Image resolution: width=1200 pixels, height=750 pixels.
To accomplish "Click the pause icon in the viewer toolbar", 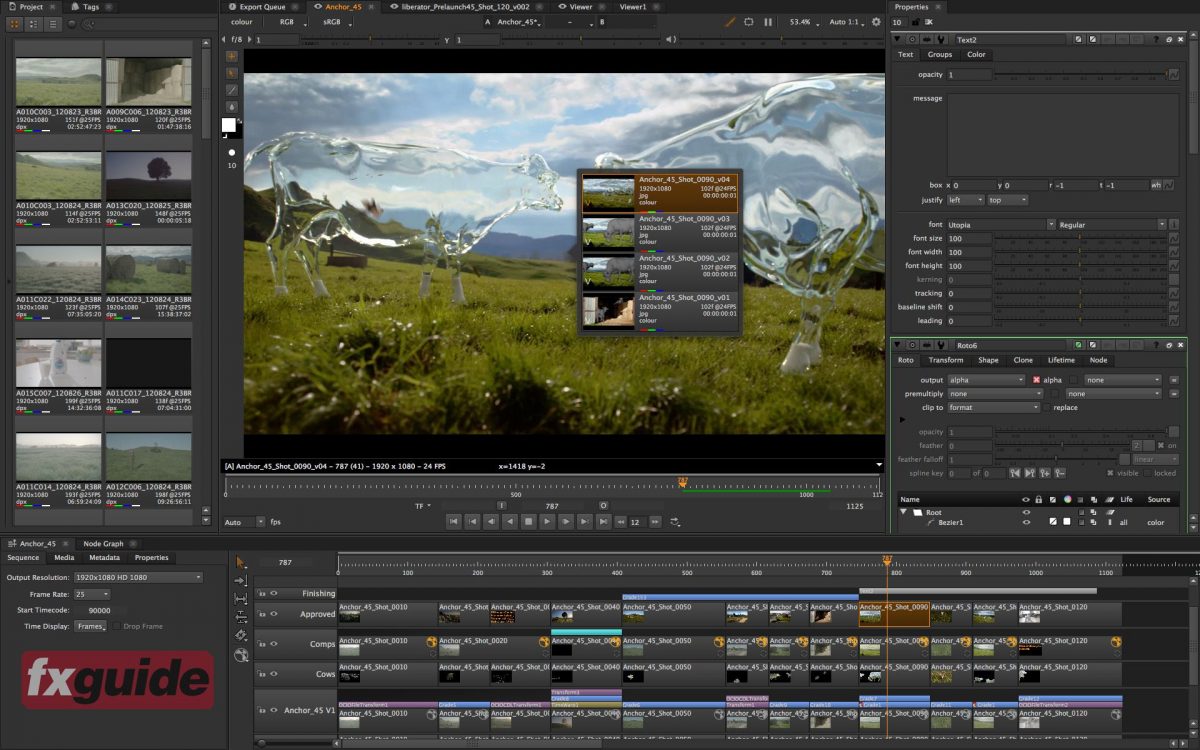I will click(768, 21).
